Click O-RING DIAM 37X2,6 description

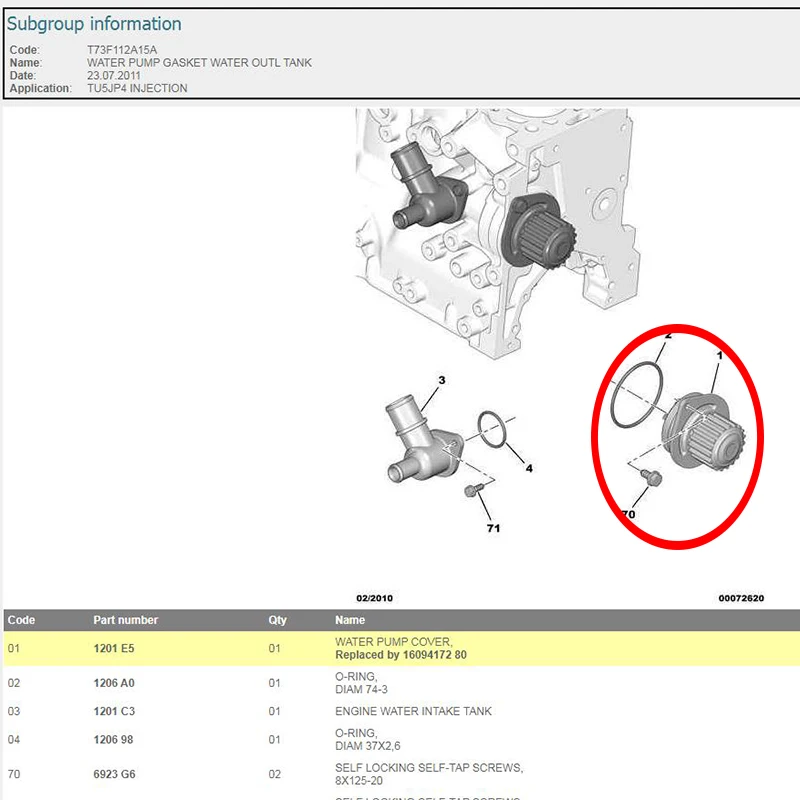367,739
